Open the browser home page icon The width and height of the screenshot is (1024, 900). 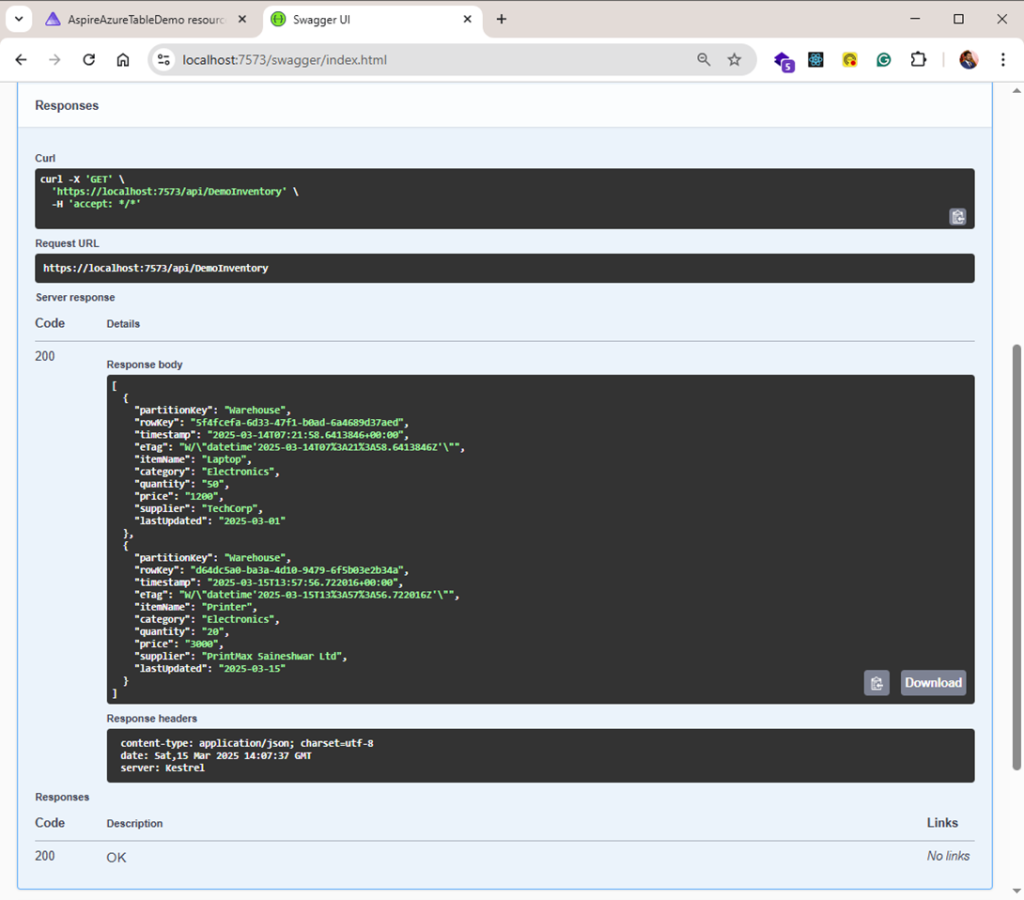122,59
